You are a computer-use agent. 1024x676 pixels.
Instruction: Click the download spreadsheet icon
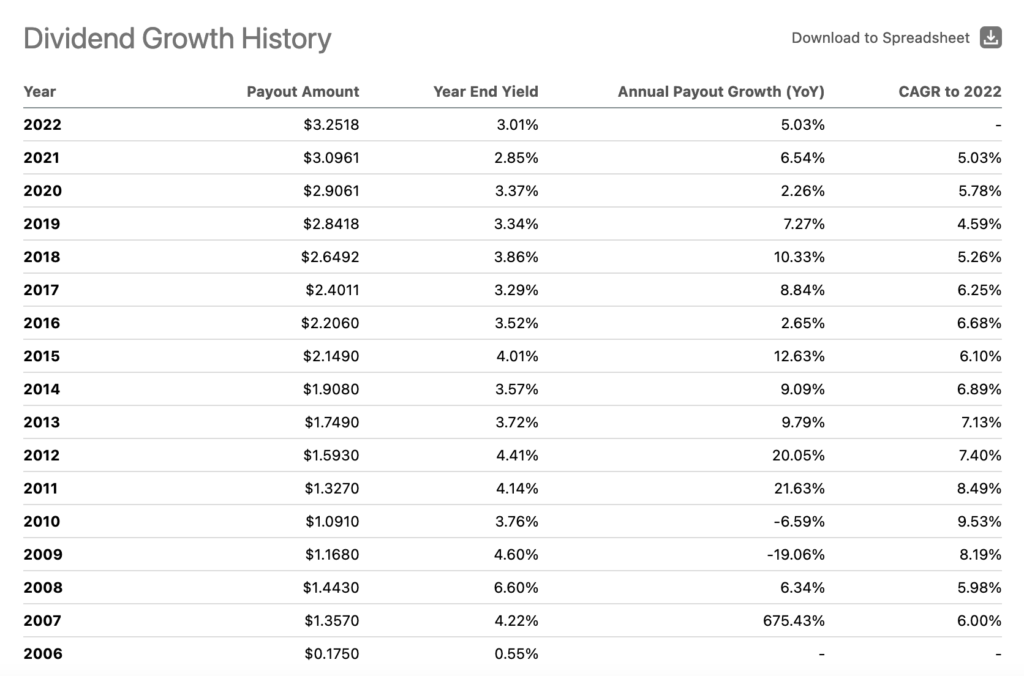[x=990, y=38]
